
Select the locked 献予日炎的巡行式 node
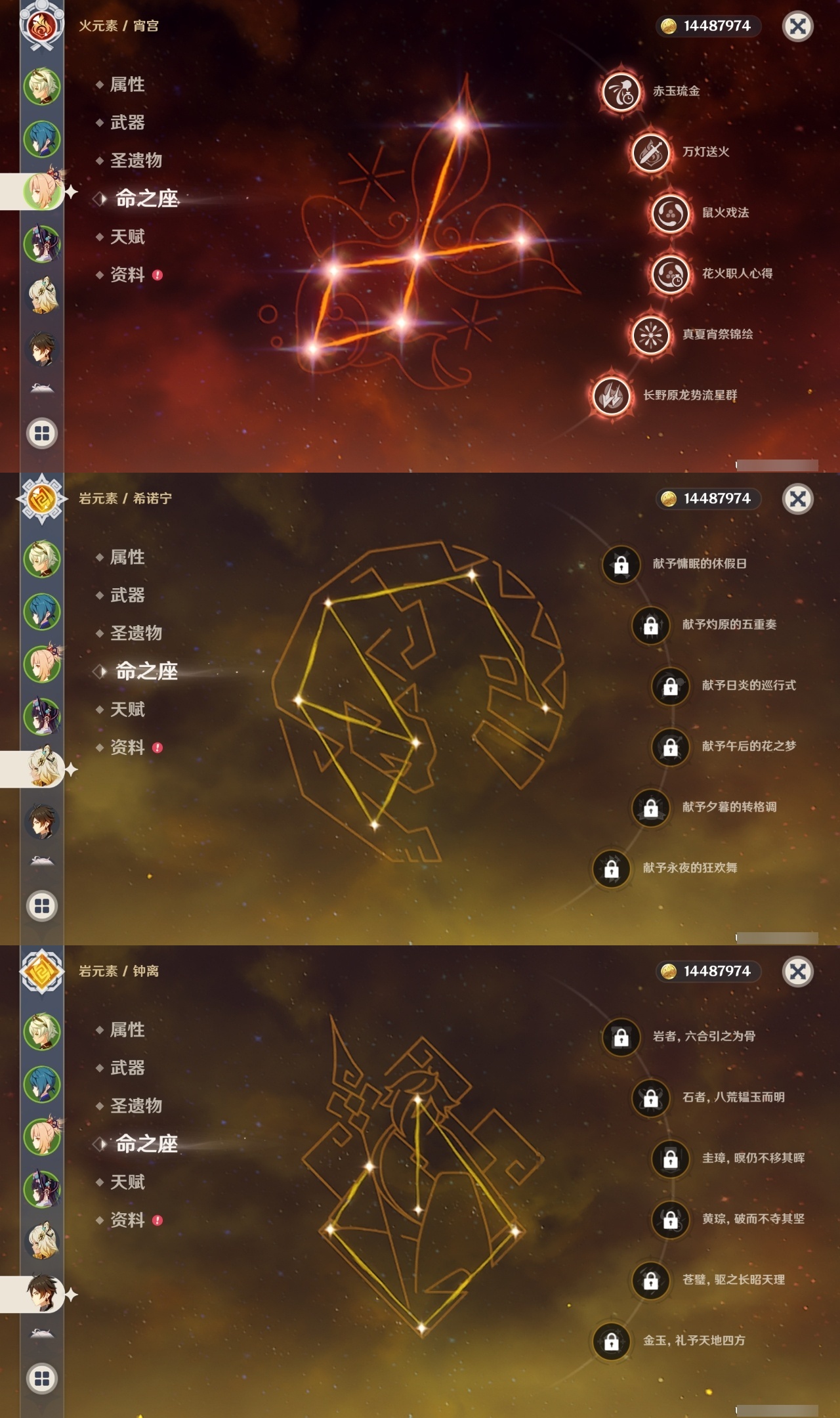click(x=670, y=685)
